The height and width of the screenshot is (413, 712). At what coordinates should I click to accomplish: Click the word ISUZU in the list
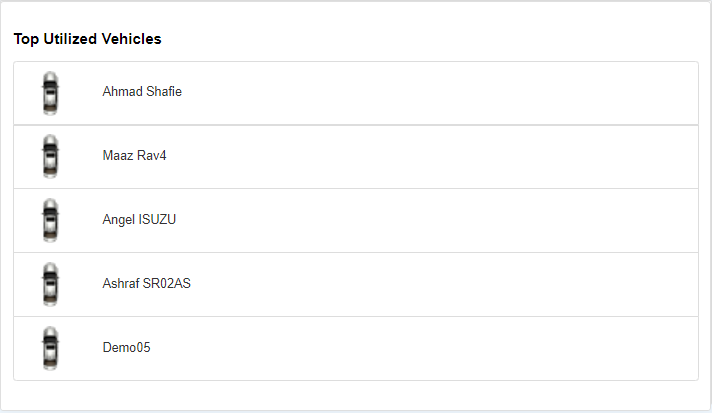158,220
